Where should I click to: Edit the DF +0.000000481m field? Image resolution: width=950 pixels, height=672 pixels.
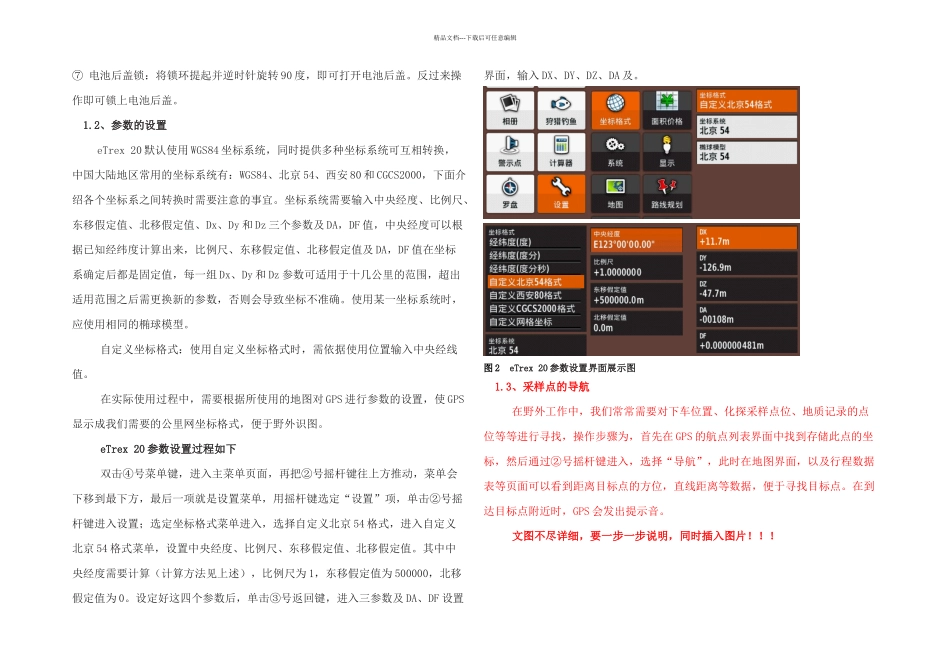[746, 342]
